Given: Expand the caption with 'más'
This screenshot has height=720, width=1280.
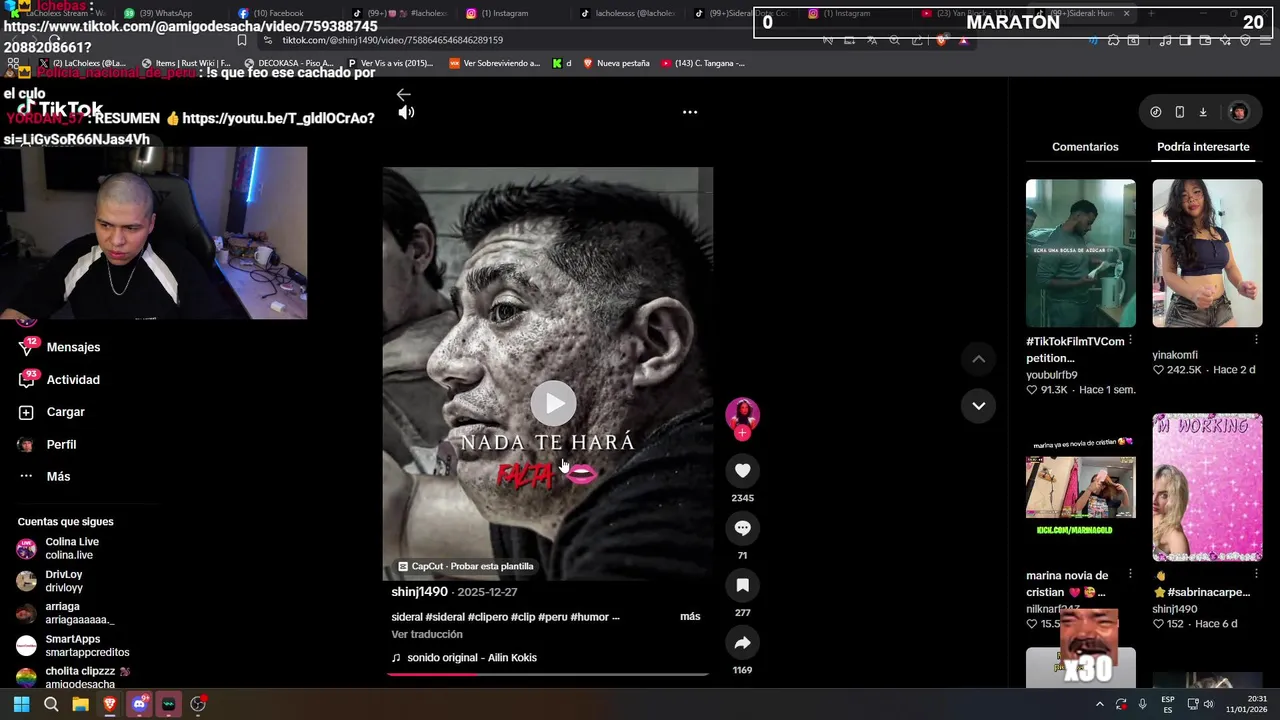Looking at the screenshot, I should (690, 617).
